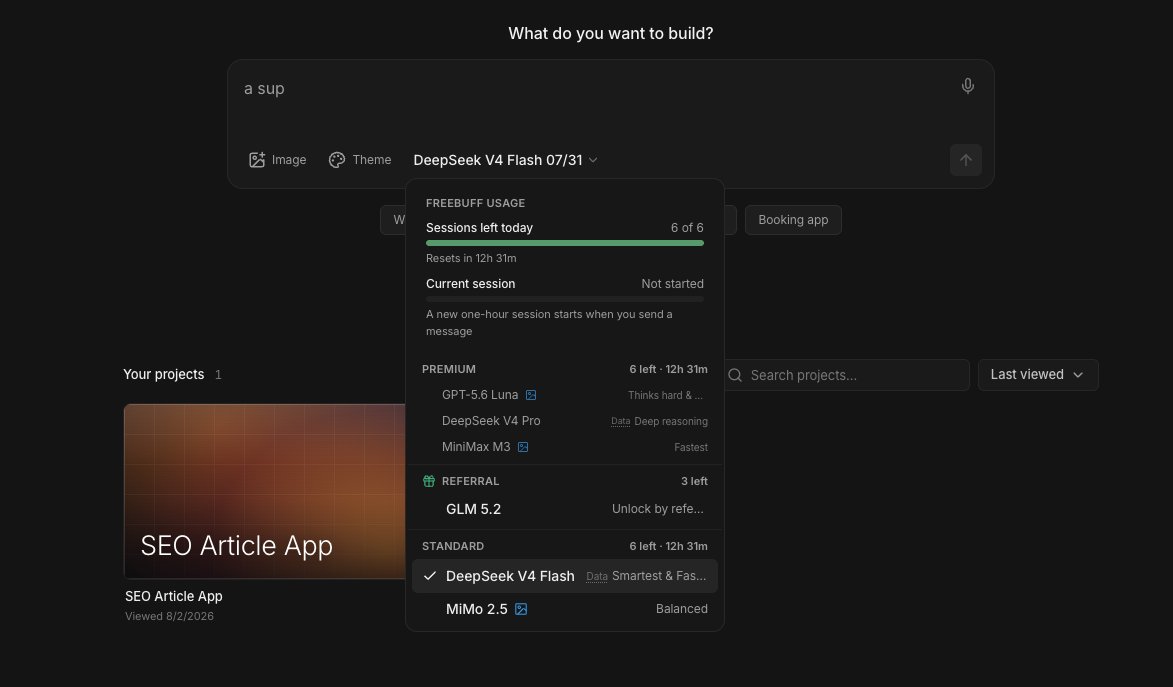The height and width of the screenshot is (687, 1173).
Task: Click the 'Balanced' label for MiMo 2.5
Action: click(x=682, y=609)
